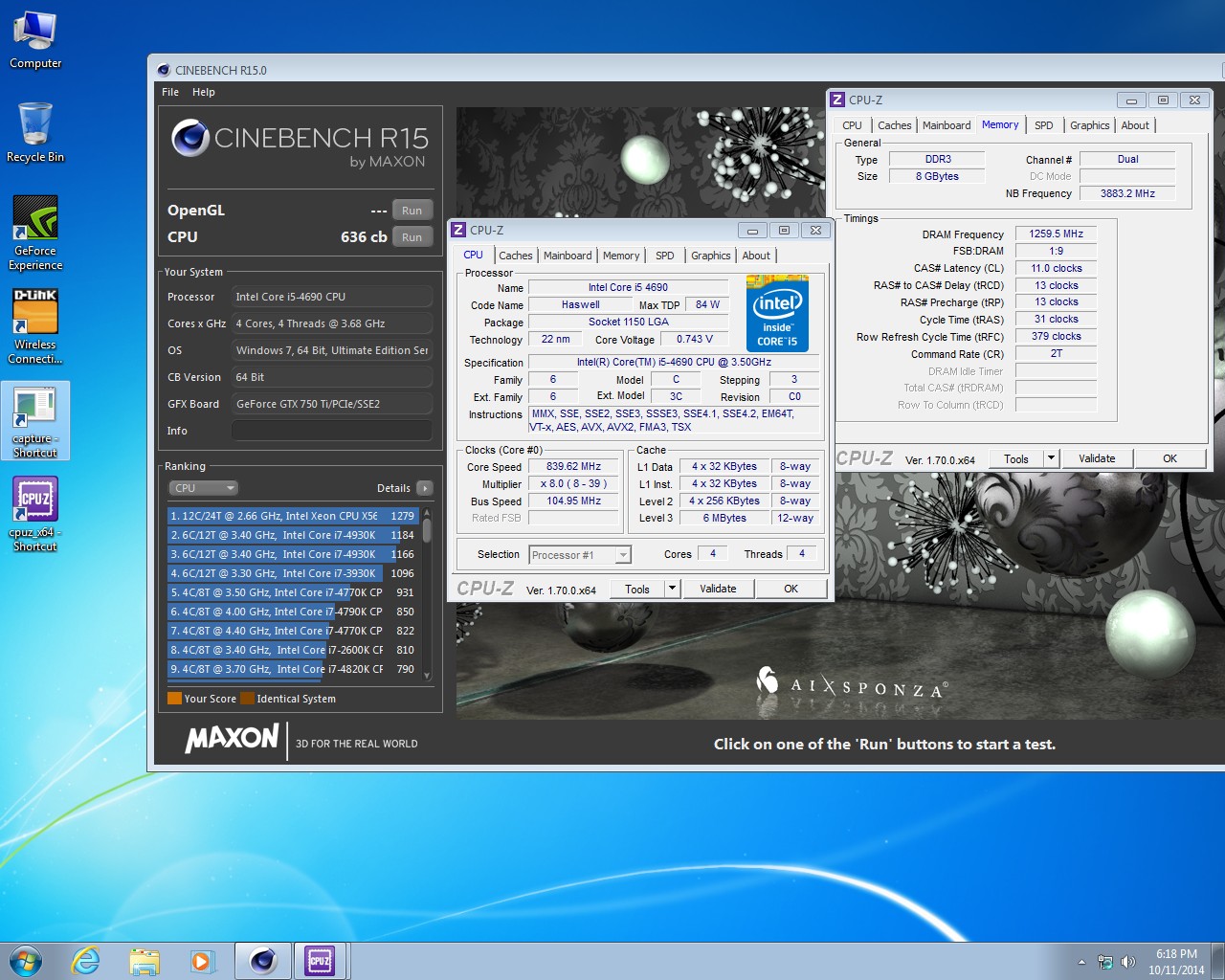The height and width of the screenshot is (980, 1225).
Task: Run the CPU benchmark
Action: click(412, 237)
